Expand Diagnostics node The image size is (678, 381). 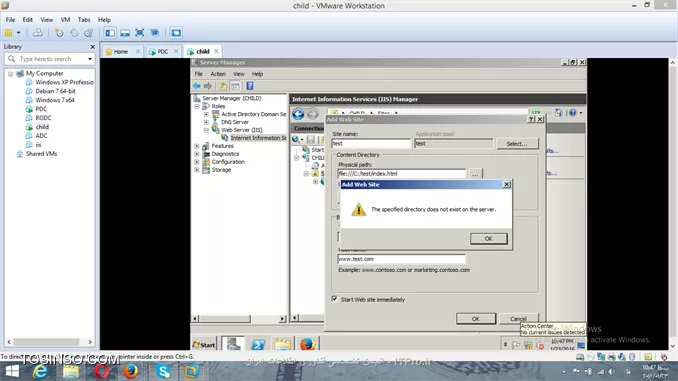(x=197, y=154)
